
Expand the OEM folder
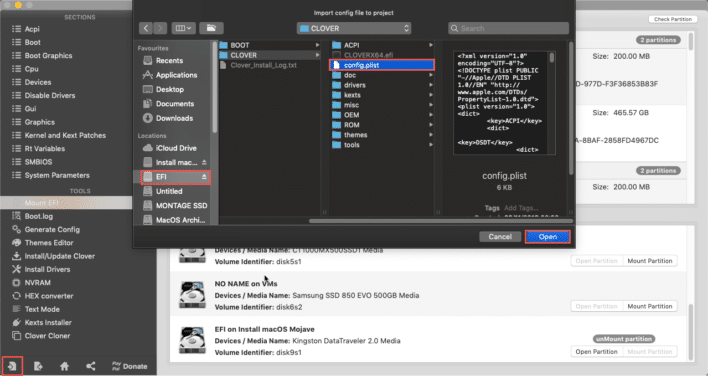coord(431,115)
